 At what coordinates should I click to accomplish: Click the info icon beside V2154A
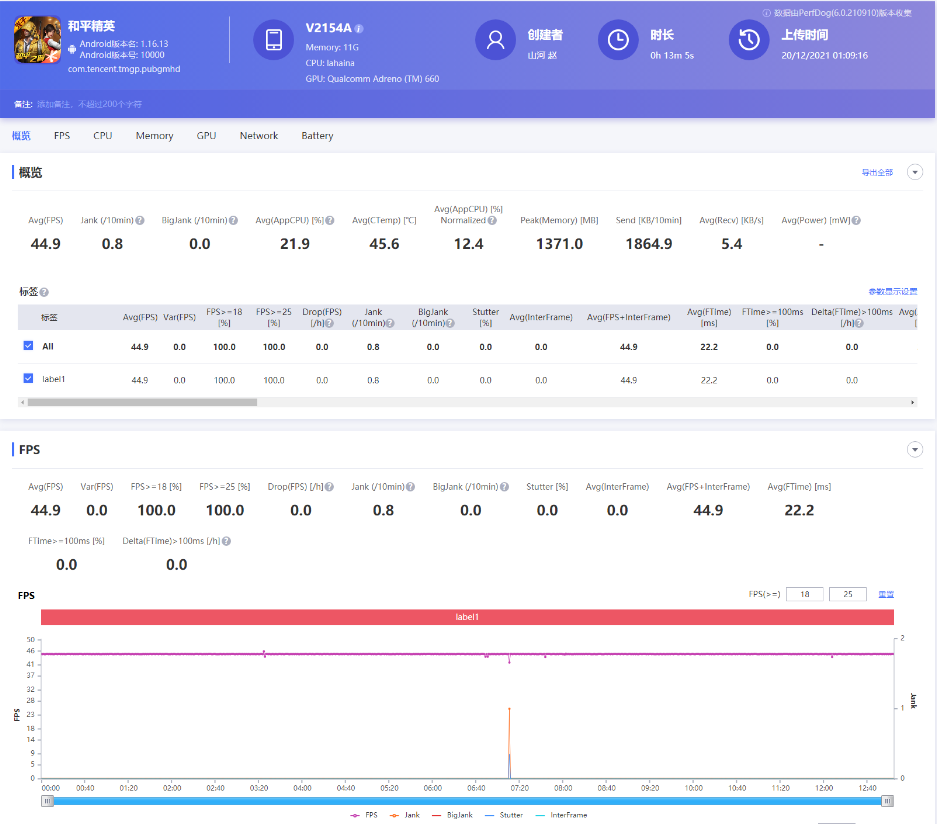coord(359,29)
